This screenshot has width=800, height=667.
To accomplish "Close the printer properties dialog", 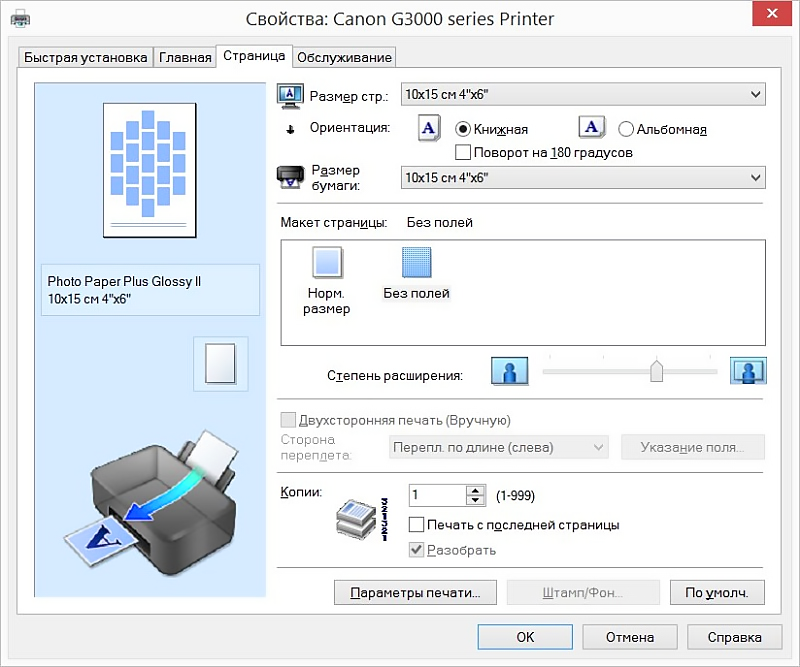I will tap(772, 14).
